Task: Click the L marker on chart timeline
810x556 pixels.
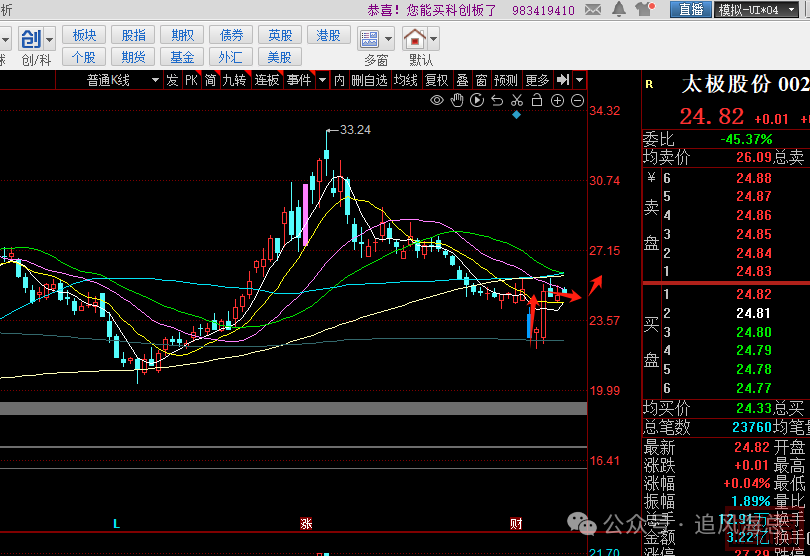Action: pyautogui.click(x=116, y=524)
